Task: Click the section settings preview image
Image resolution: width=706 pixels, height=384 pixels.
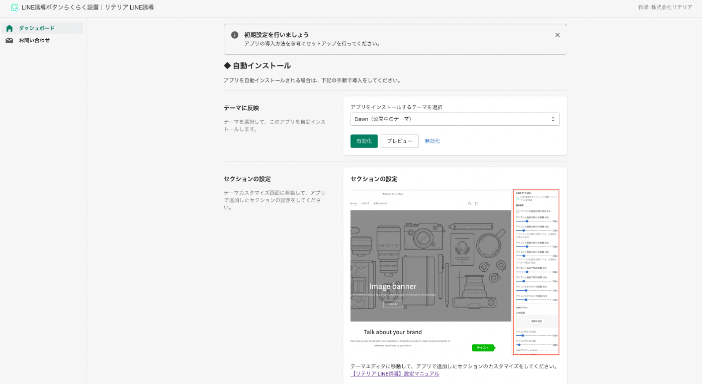Action: [x=455, y=272]
